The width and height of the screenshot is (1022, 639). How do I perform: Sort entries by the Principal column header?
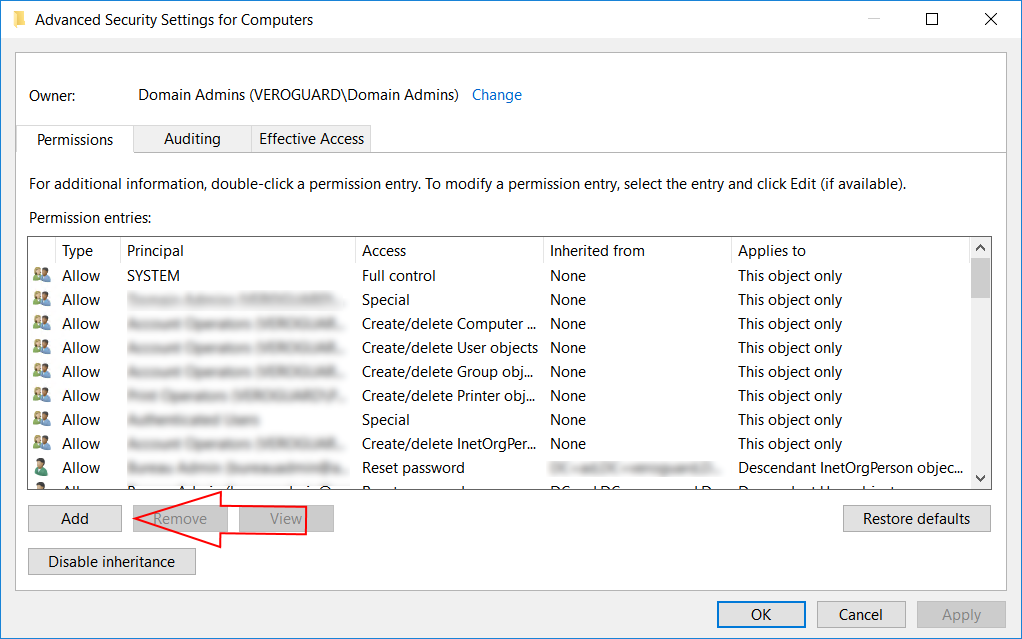237,251
